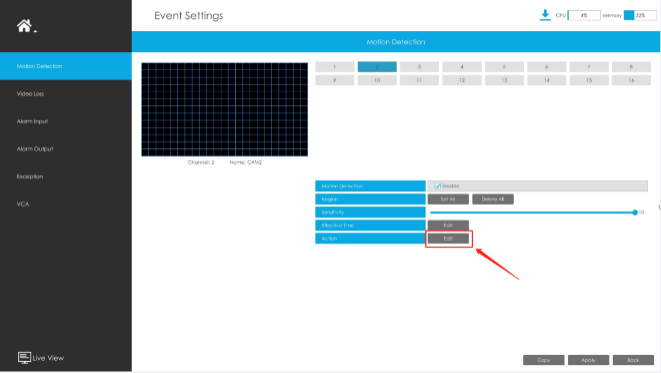Select the Alarm Input section
This screenshot has width=661, height=373.
32,121
